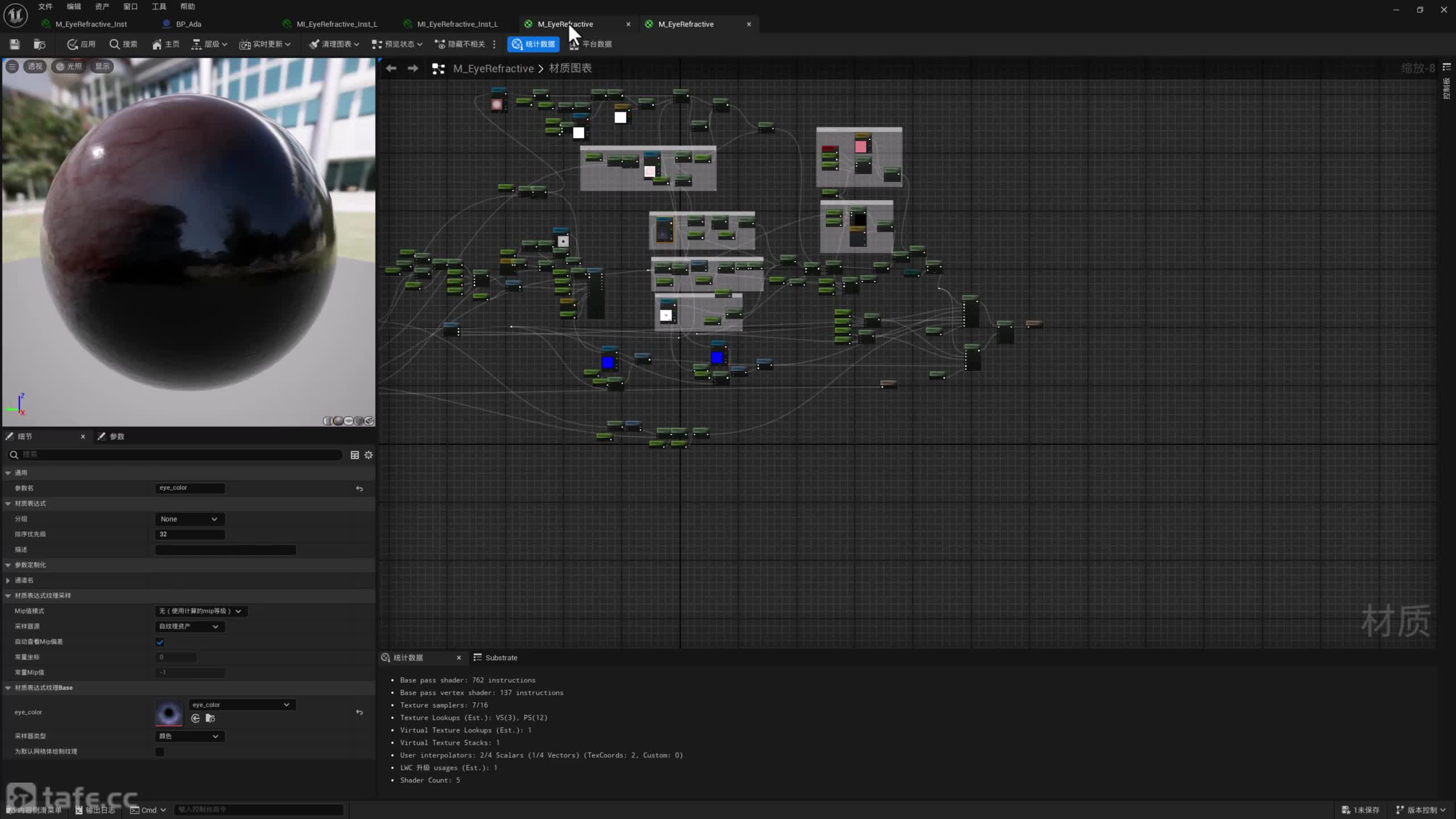Open the 实时更新 live update dropdown
The height and width of the screenshot is (819, 1456).
[x=265, y=44]
